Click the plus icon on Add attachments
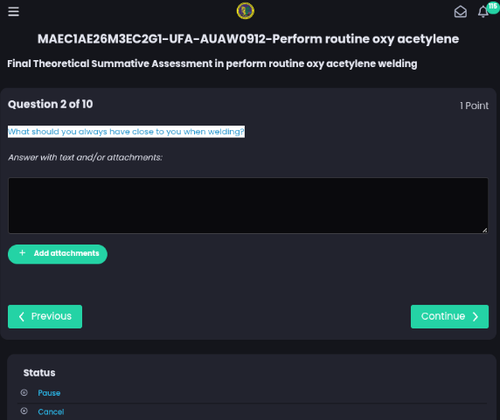 tap(22, 253)
